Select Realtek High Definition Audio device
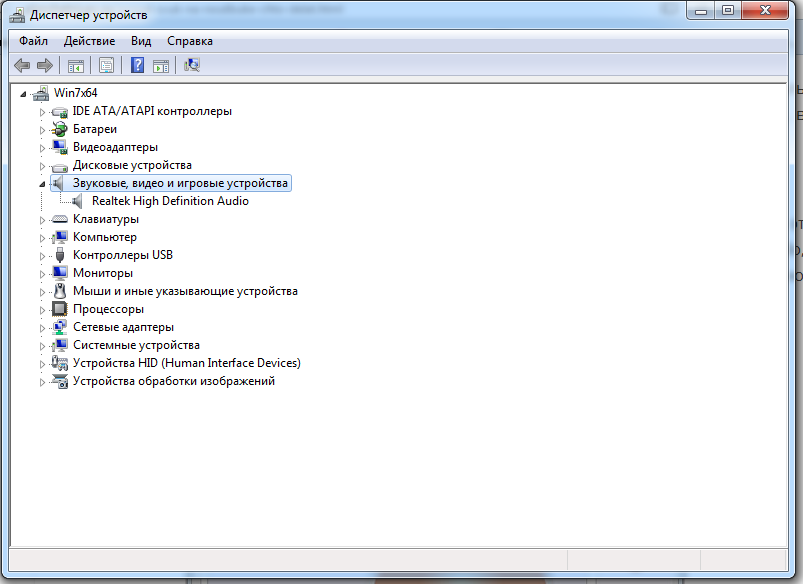Viewport: 803px width, 584px height. click(170, 201)
